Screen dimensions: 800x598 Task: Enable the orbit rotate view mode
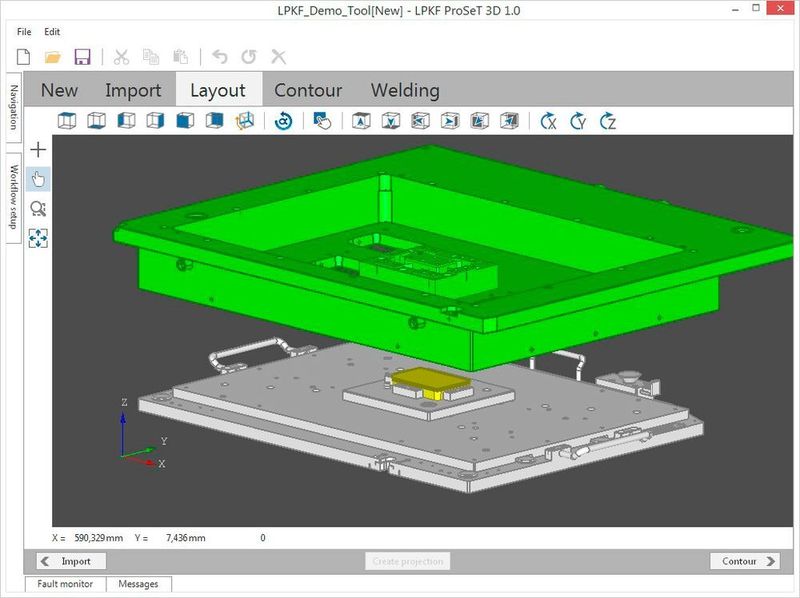click(x=283, y=120)
